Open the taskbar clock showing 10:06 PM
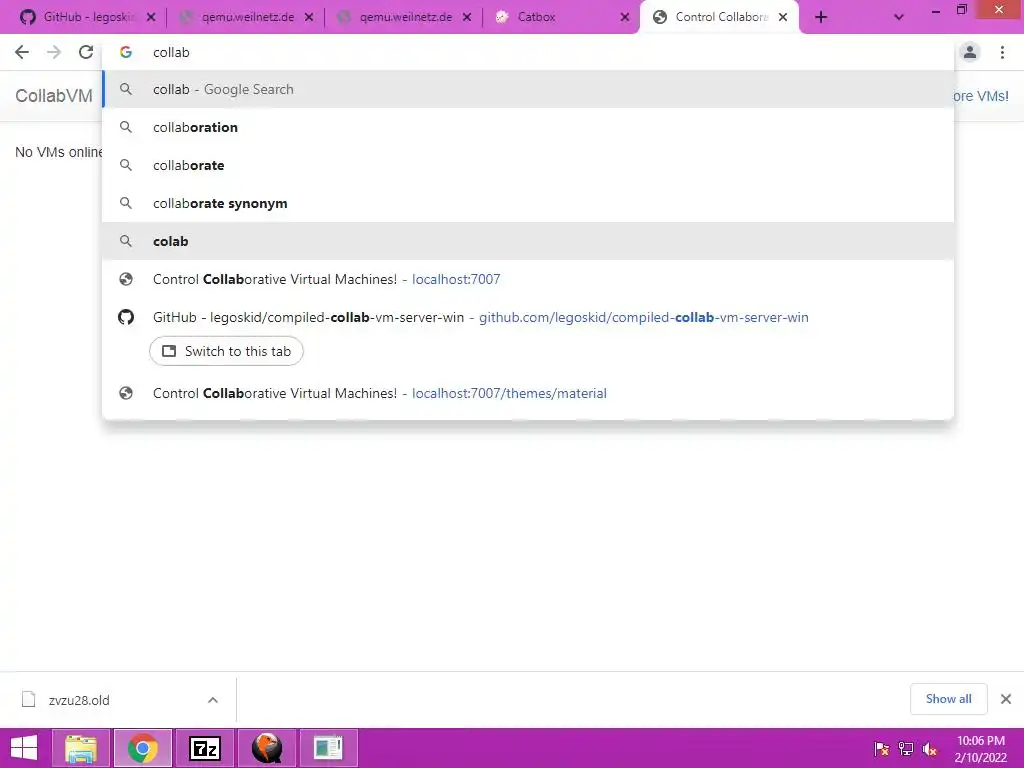1024x768 pixels. pyautogui.click(x=980, y=749)
